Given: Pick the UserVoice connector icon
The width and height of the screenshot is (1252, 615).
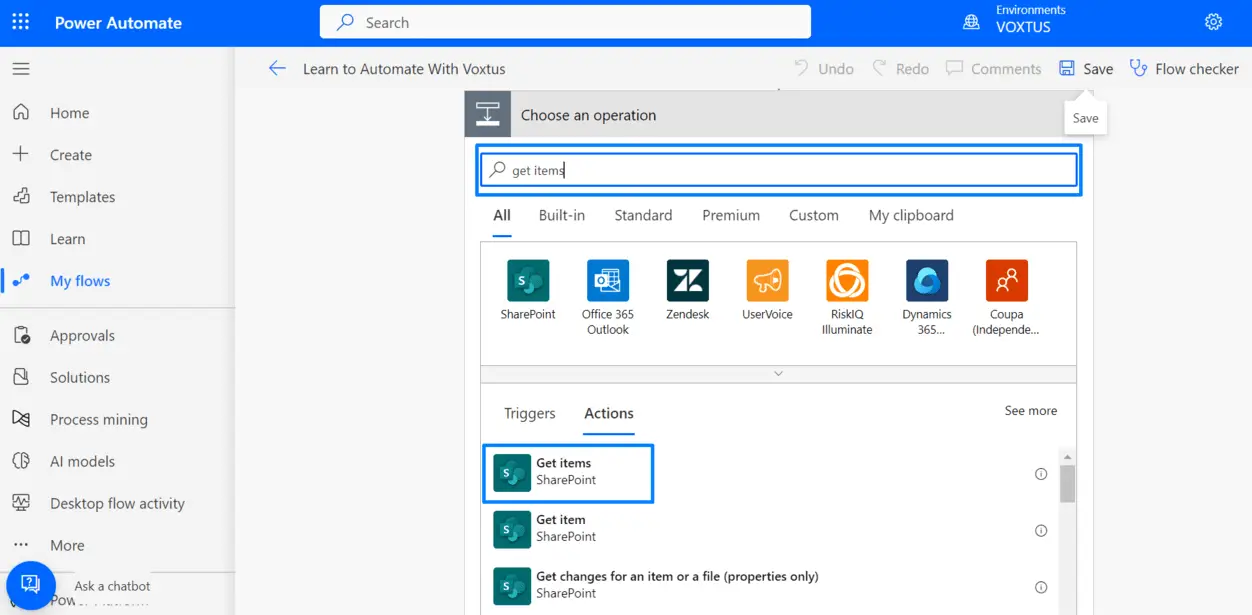Looking at the screenshot, I should (x=767, y=281).
